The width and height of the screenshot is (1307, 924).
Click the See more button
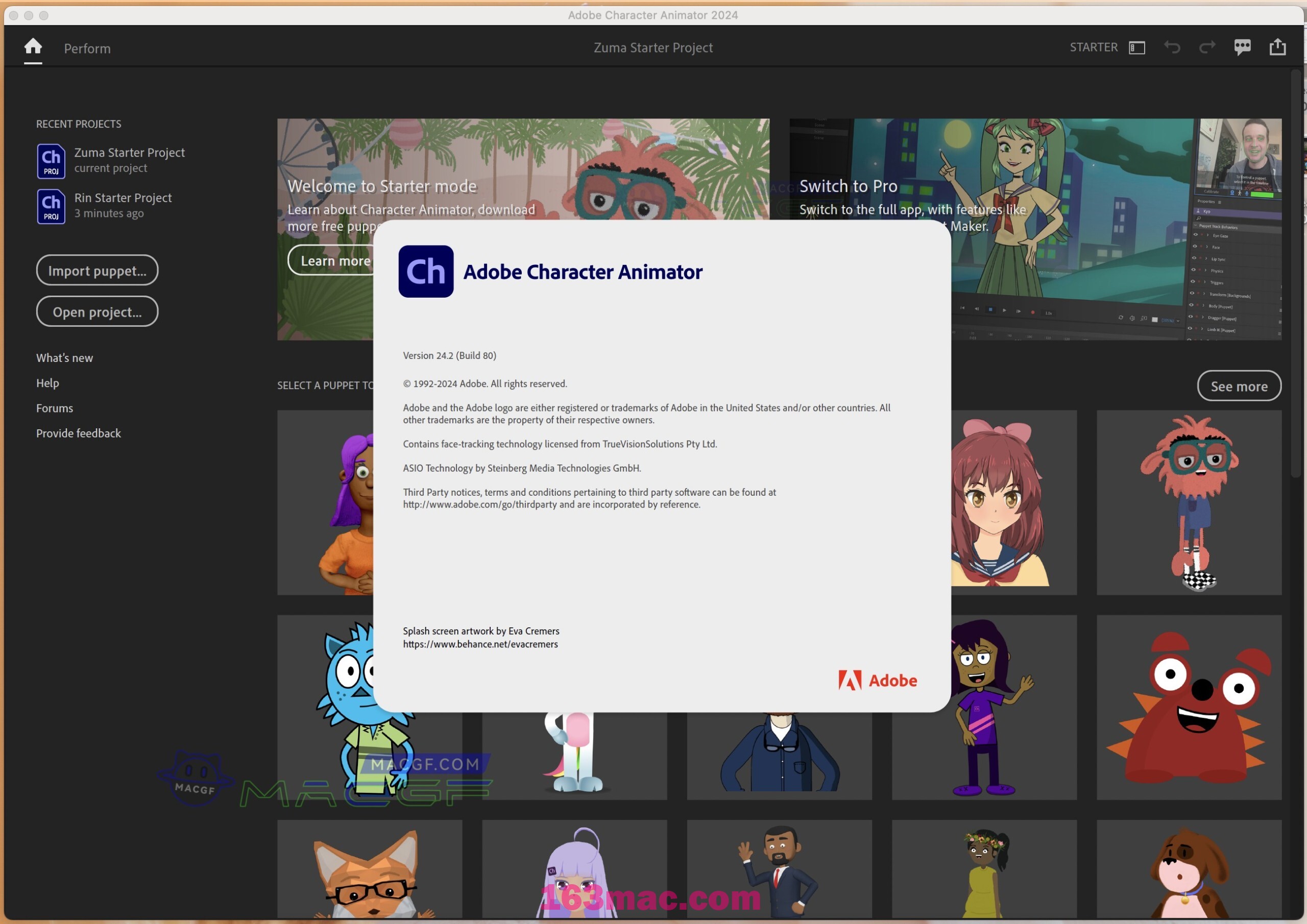click(x=1239, y=386)
